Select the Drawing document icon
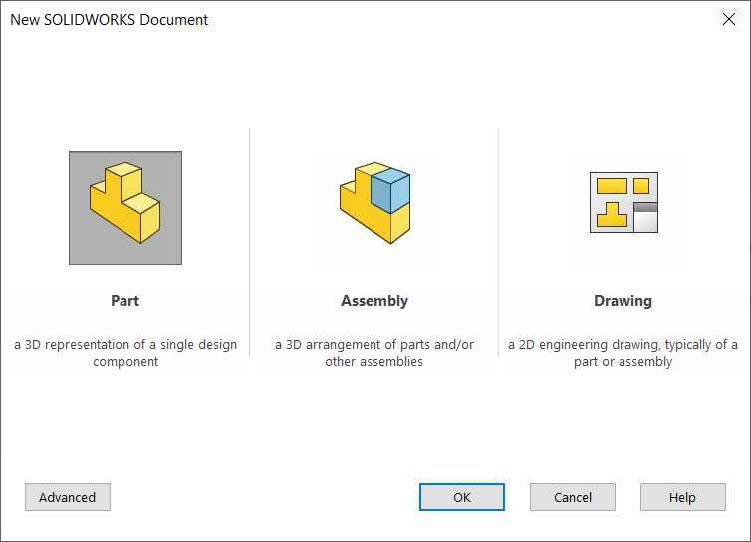751x542 pixels. 624,203
